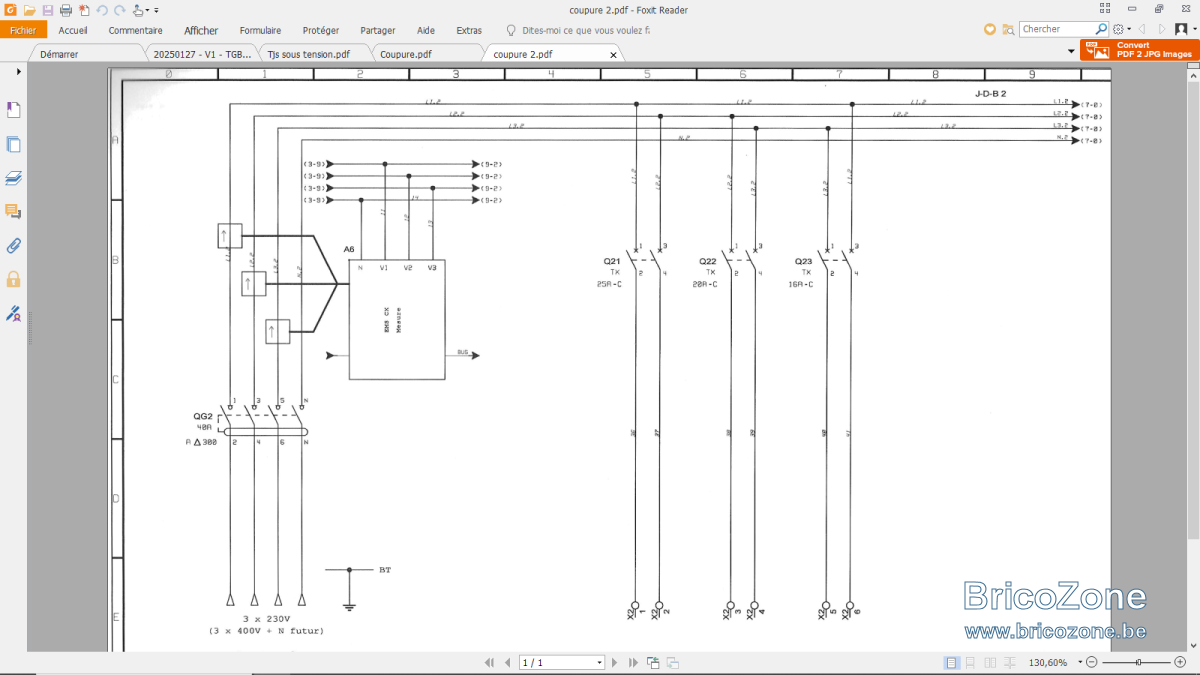Open the Bookmarks panel in left sidebar
Viewport: 1200px width, 675px height.
point(13,110)
